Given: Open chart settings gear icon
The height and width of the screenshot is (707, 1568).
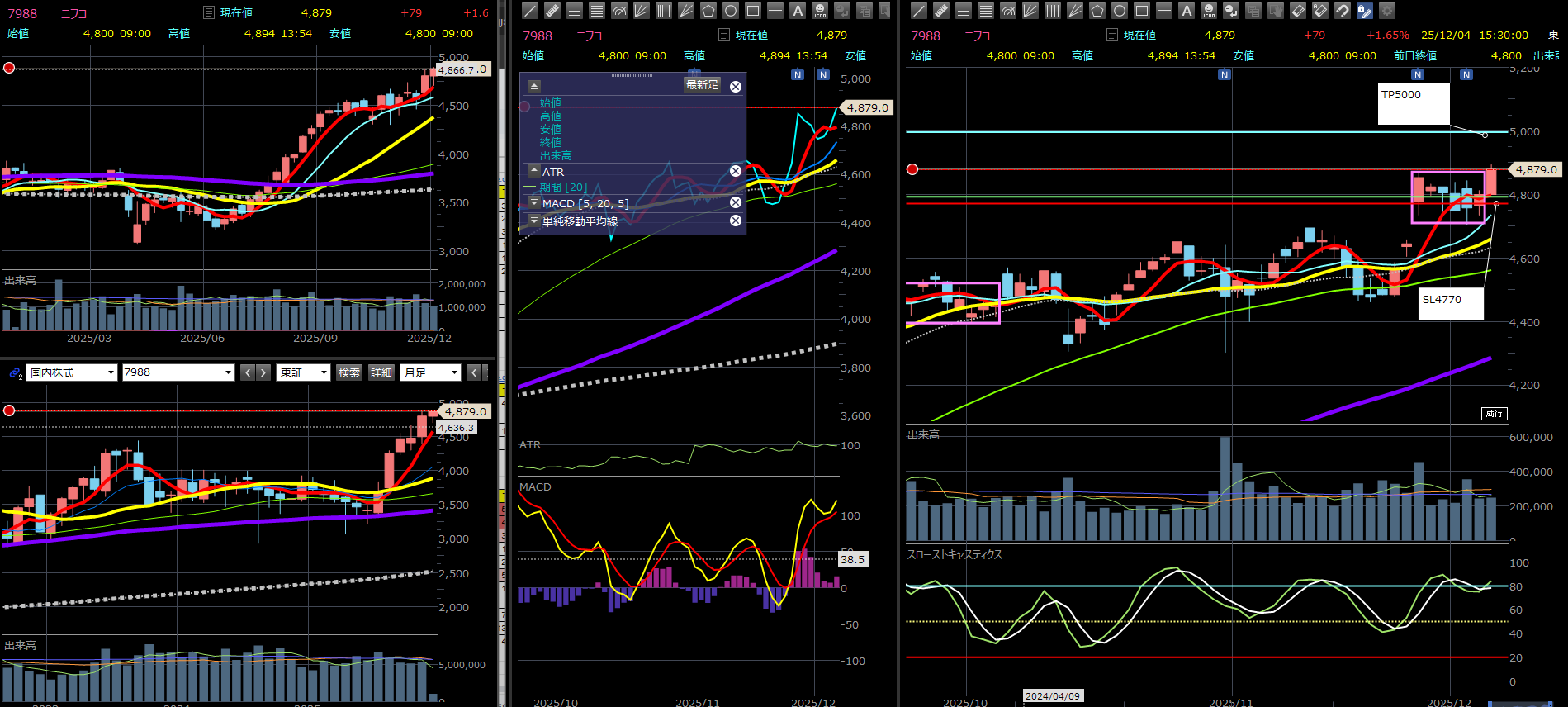Looking at the screenshot, I should click(1387, 11).
